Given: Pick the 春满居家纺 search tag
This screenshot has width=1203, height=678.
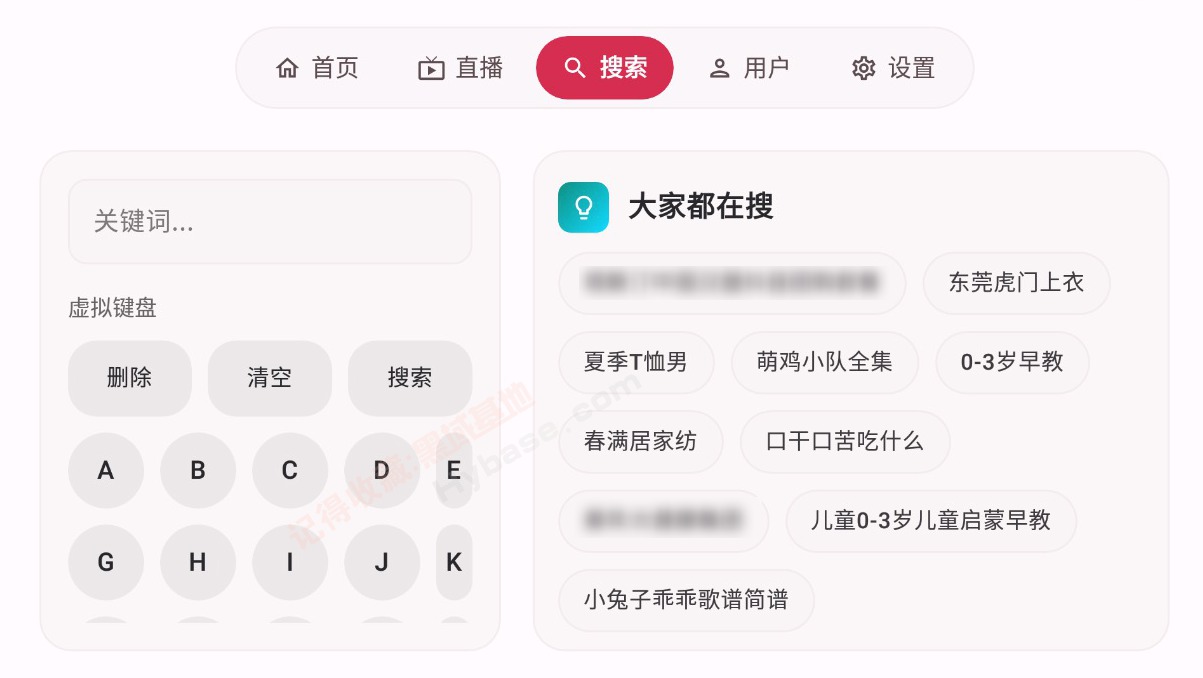Looking at the screenshot, I should coord(640,441).
